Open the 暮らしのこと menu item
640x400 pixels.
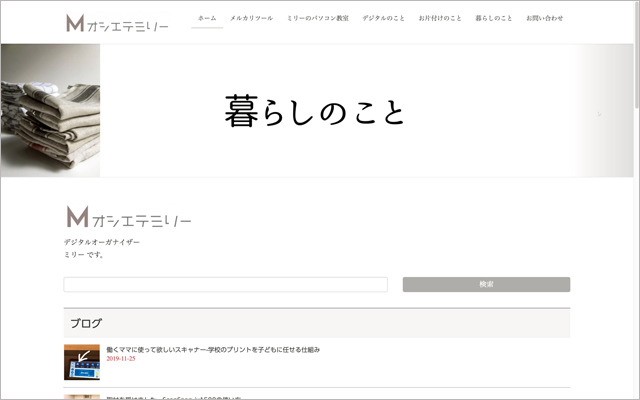coord(494,18)
